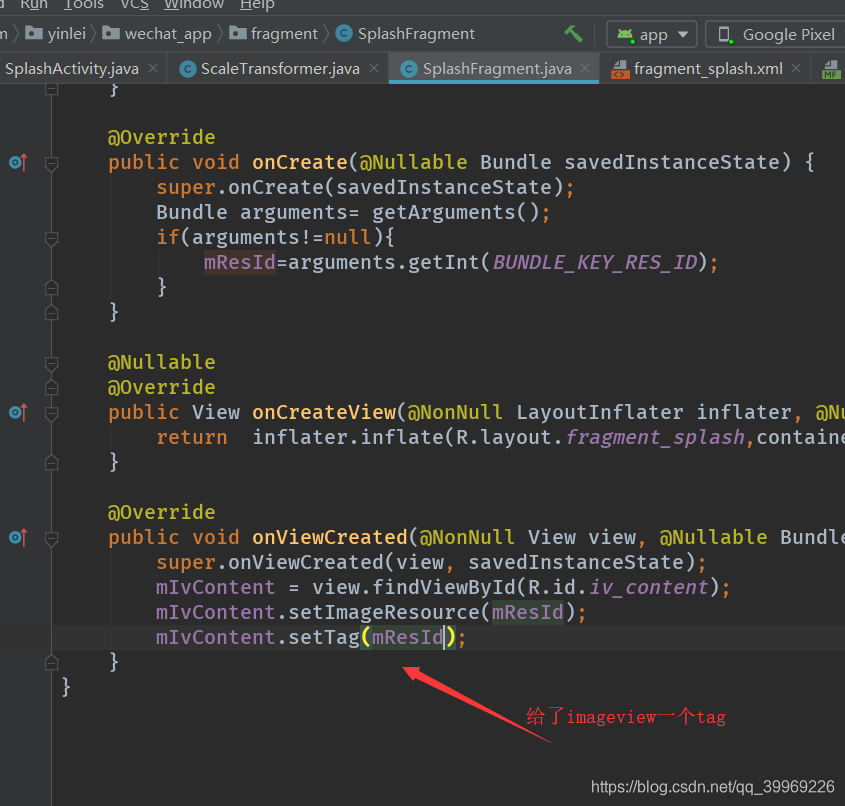Close the ScaleTransformer.java tab

pos(375,69)
